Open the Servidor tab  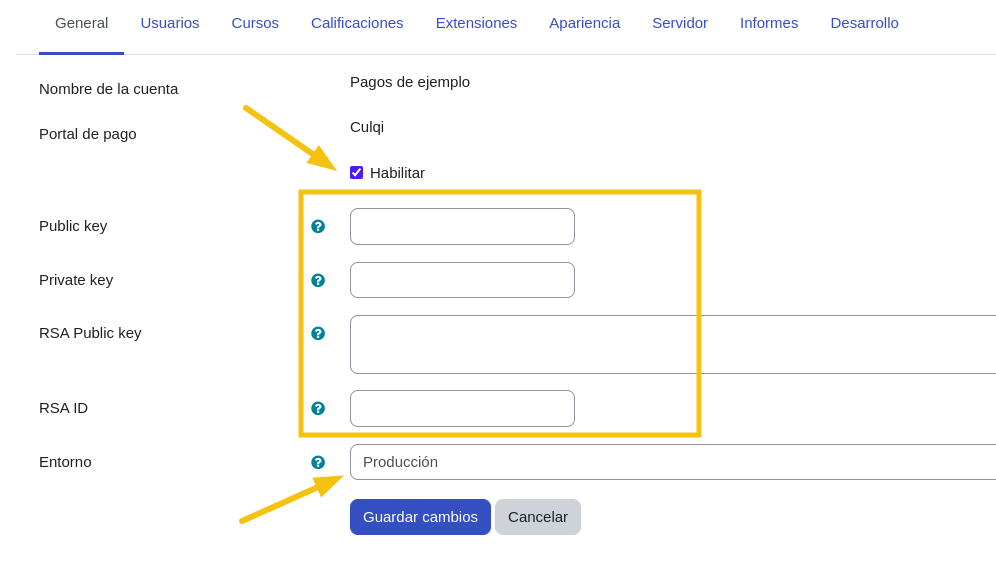coord(680,23)
